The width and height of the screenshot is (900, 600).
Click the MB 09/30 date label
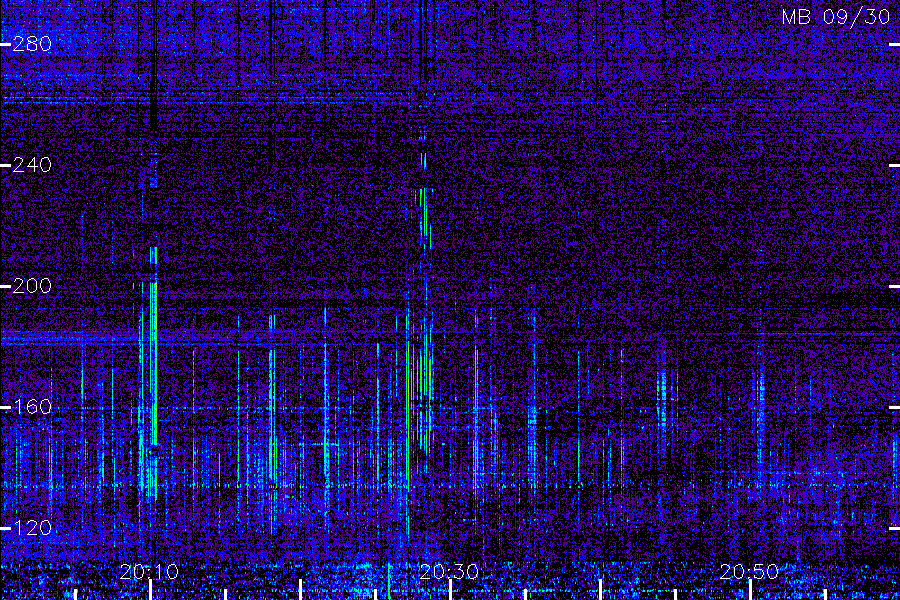pos(836,17)
